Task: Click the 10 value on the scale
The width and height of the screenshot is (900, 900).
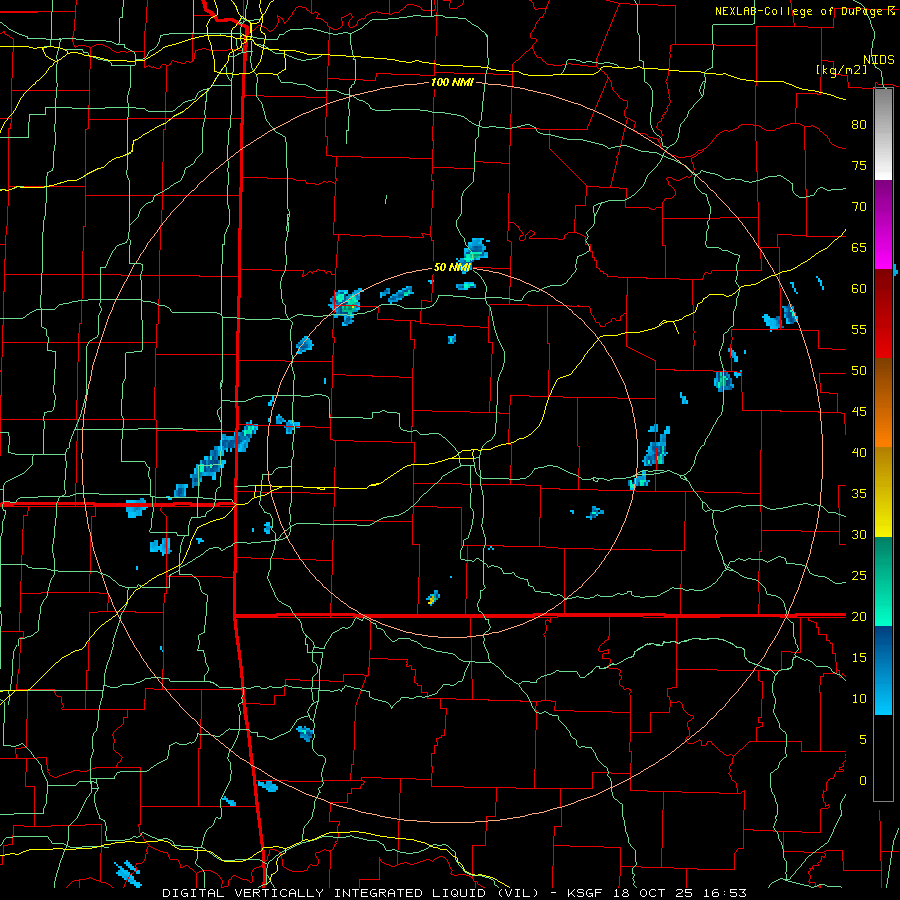Action: click(x=859, y=699)
